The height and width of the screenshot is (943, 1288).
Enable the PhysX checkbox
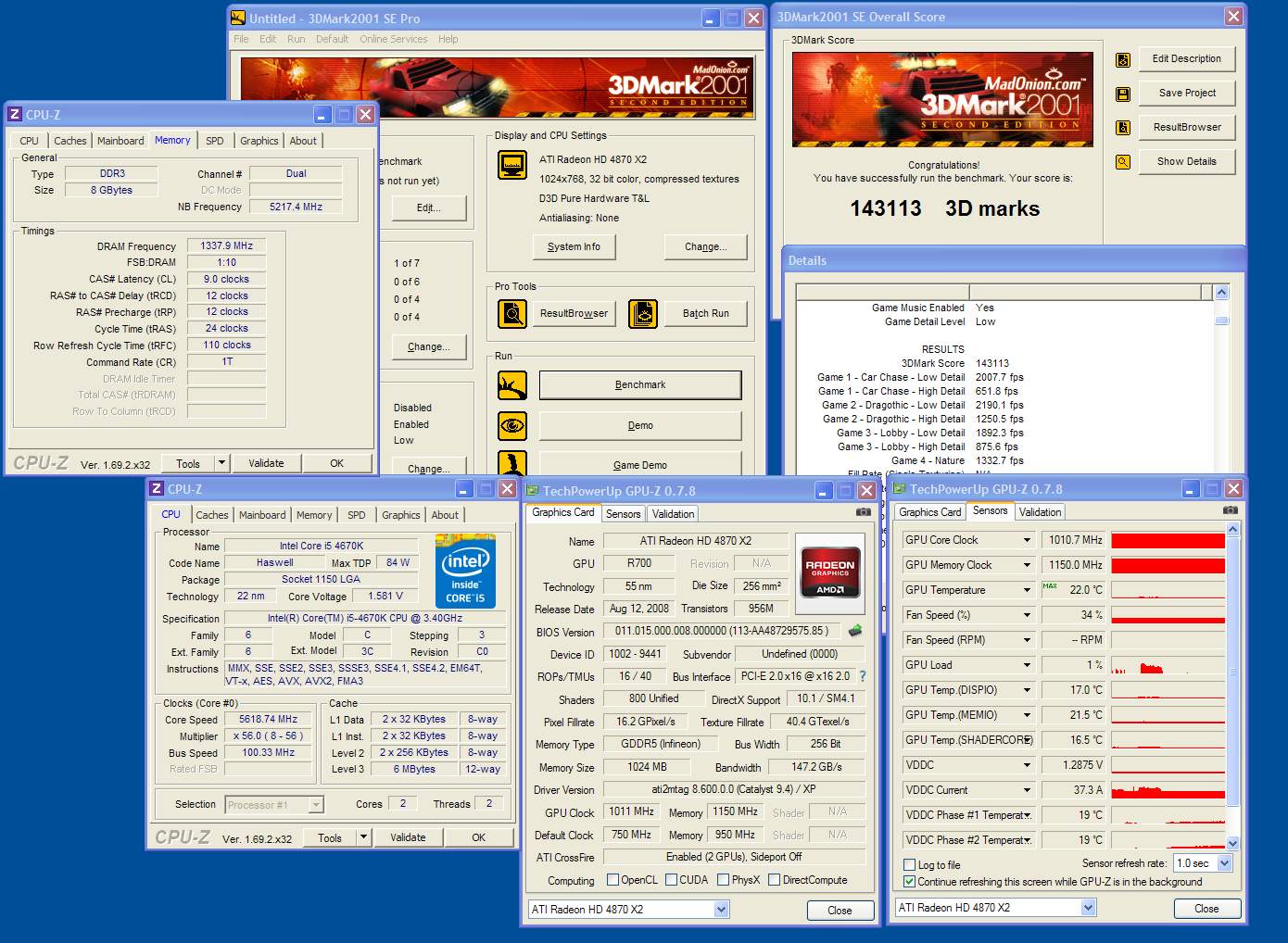(x=723, y=880)
